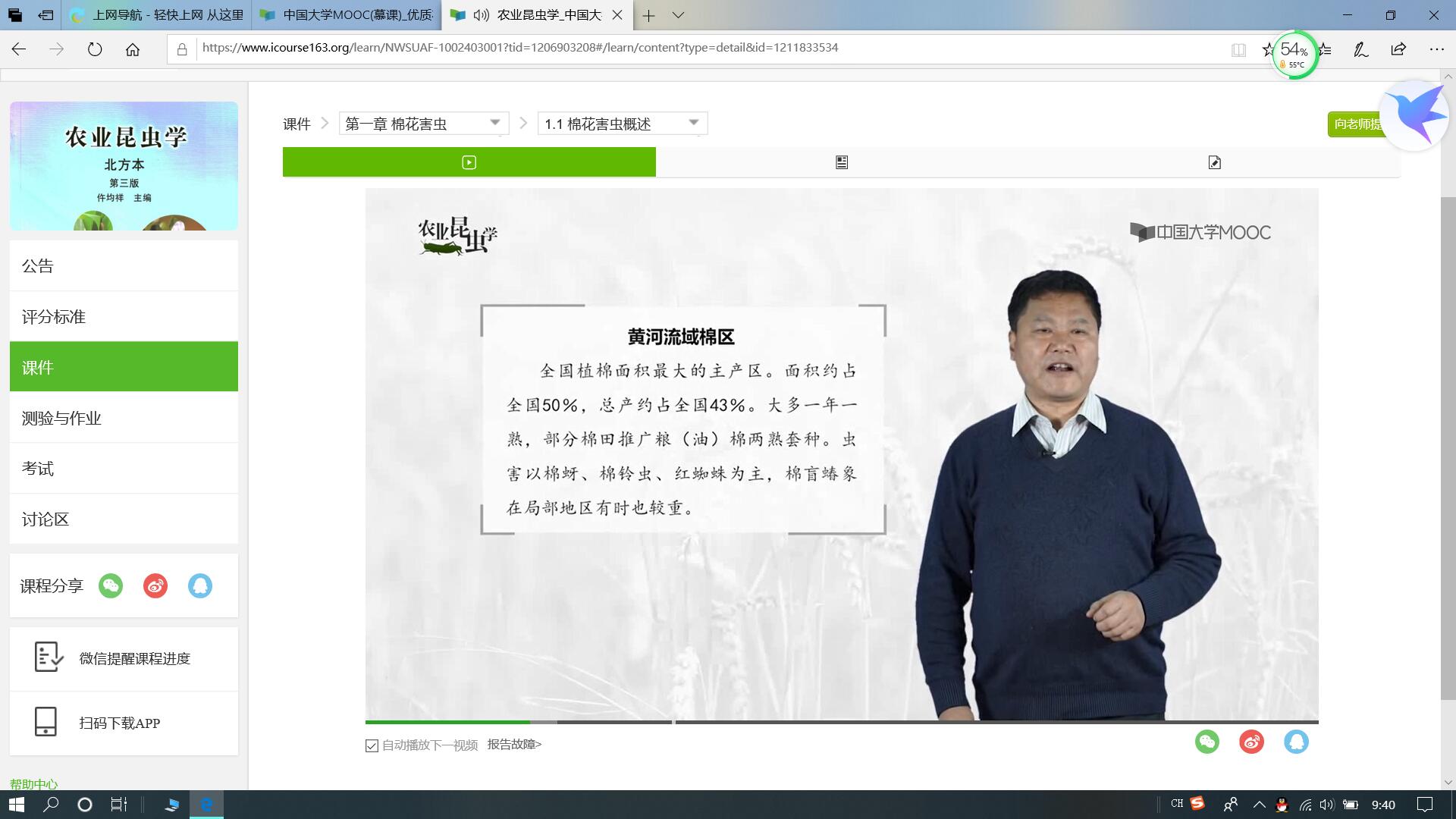Expand 第一章 棉花害虫 chapter dropdown

tap(423, 124)
